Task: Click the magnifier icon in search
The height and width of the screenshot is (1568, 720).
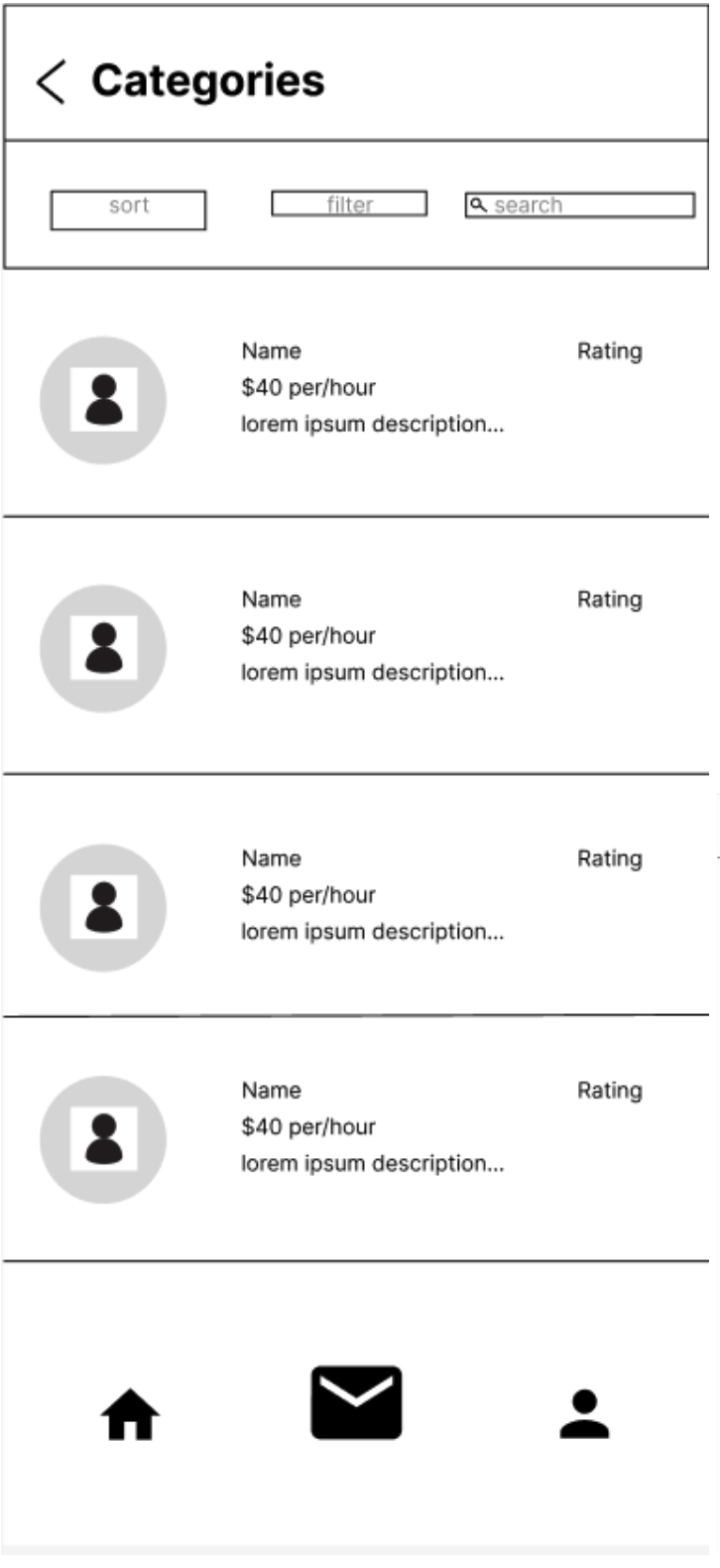Action: [478, 205]
